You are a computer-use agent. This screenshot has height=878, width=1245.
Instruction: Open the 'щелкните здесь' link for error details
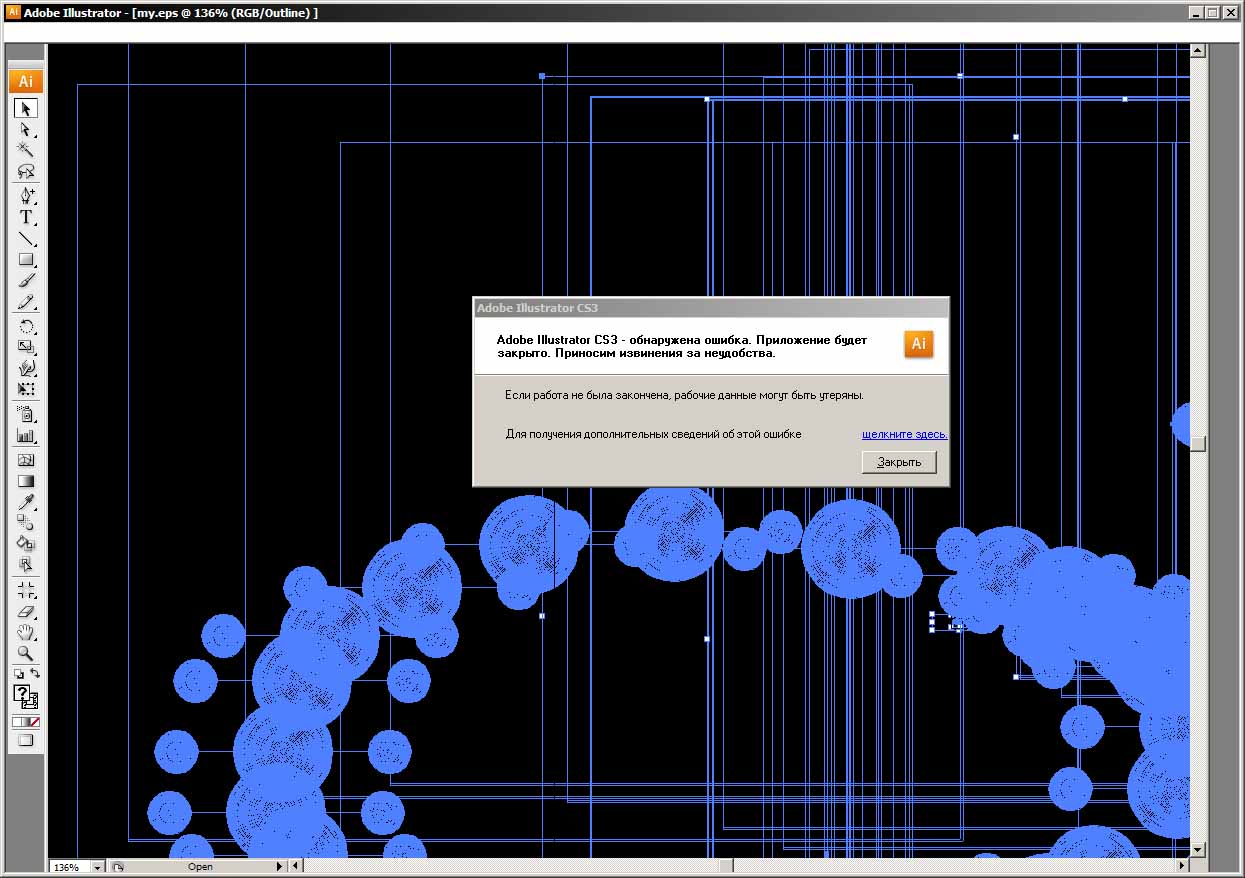pyautogui.click(x=905, y=434)
